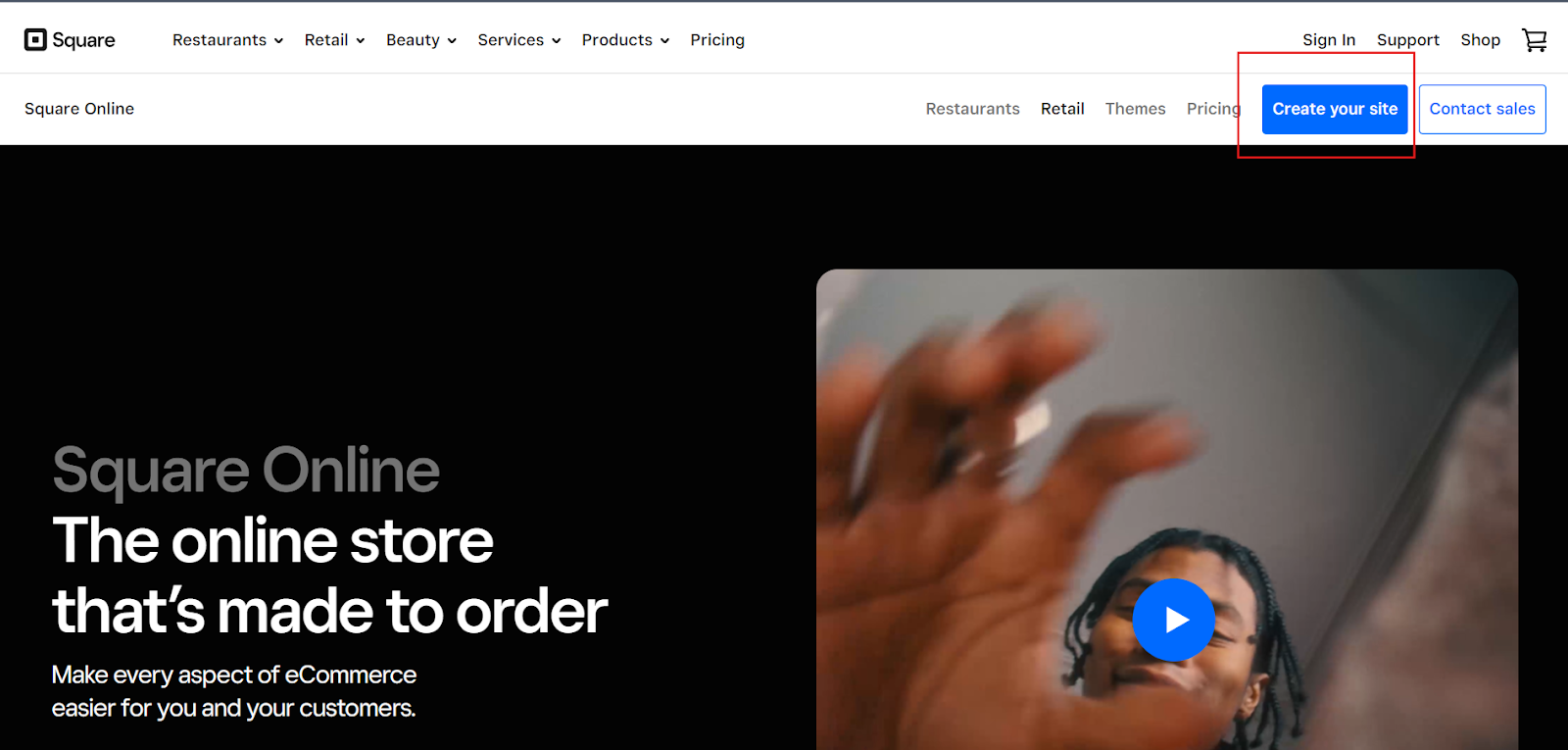Select Restaurants in Square Online subnav
This screenshot has height=750, width=1568.
click(x=972, y=109)
